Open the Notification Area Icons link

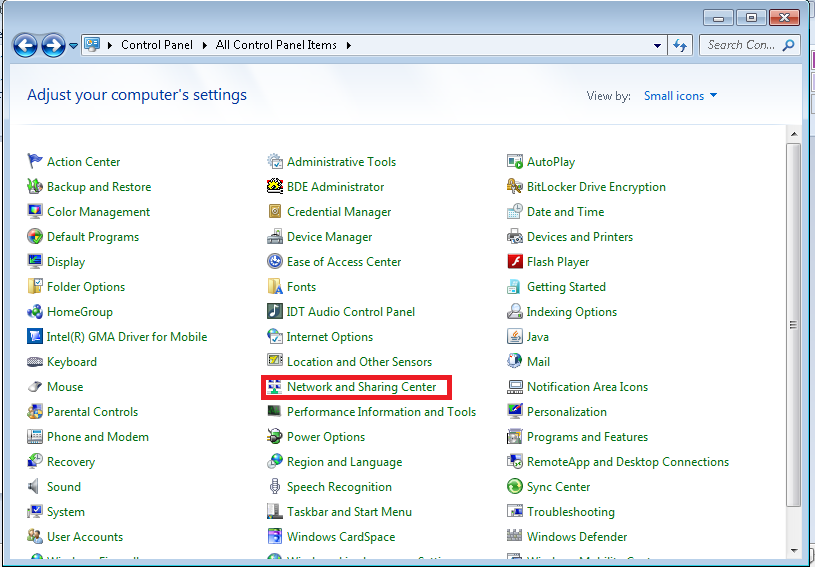(587, 387)
